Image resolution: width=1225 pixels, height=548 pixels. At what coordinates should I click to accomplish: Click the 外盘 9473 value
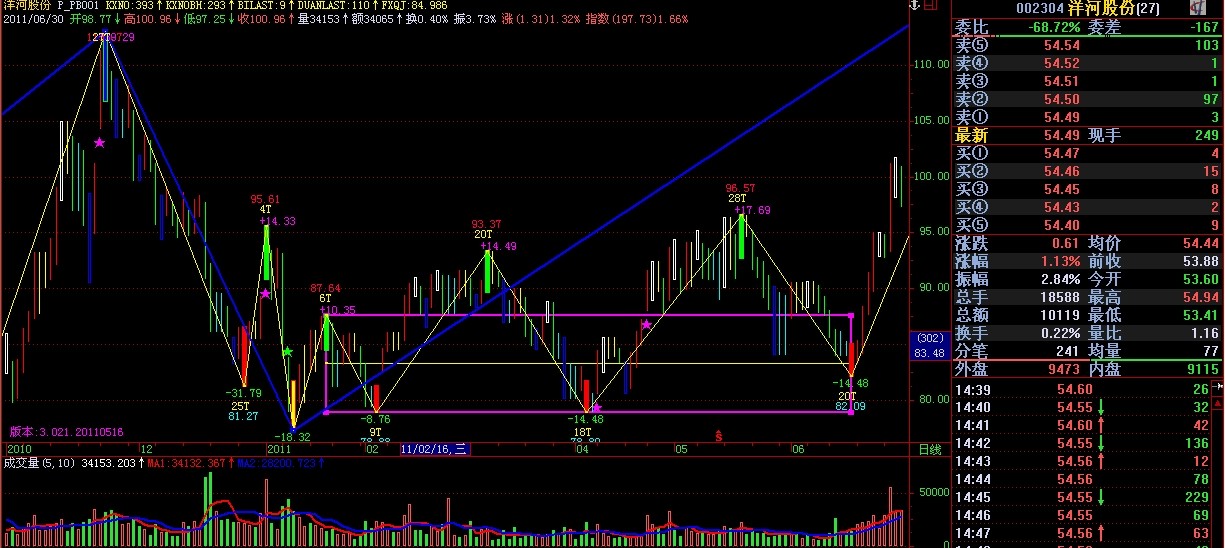pyautogui.click(x=1064, y=369)
